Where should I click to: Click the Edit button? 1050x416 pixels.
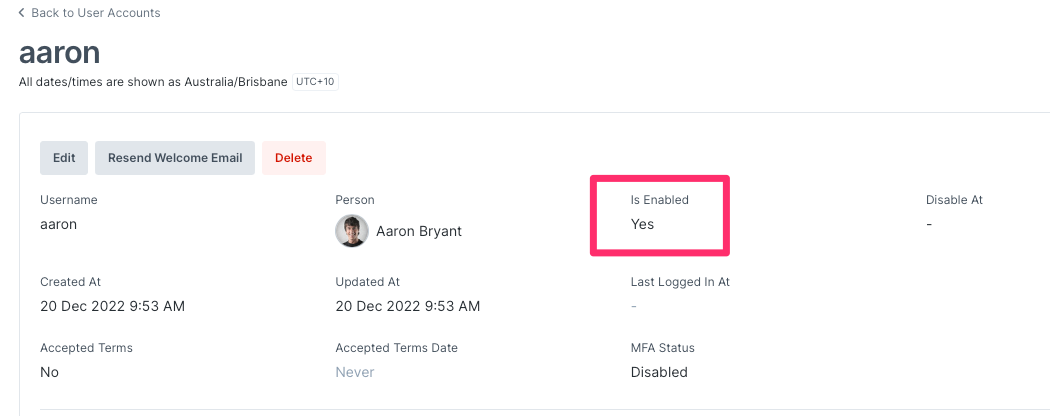[64, 158]
